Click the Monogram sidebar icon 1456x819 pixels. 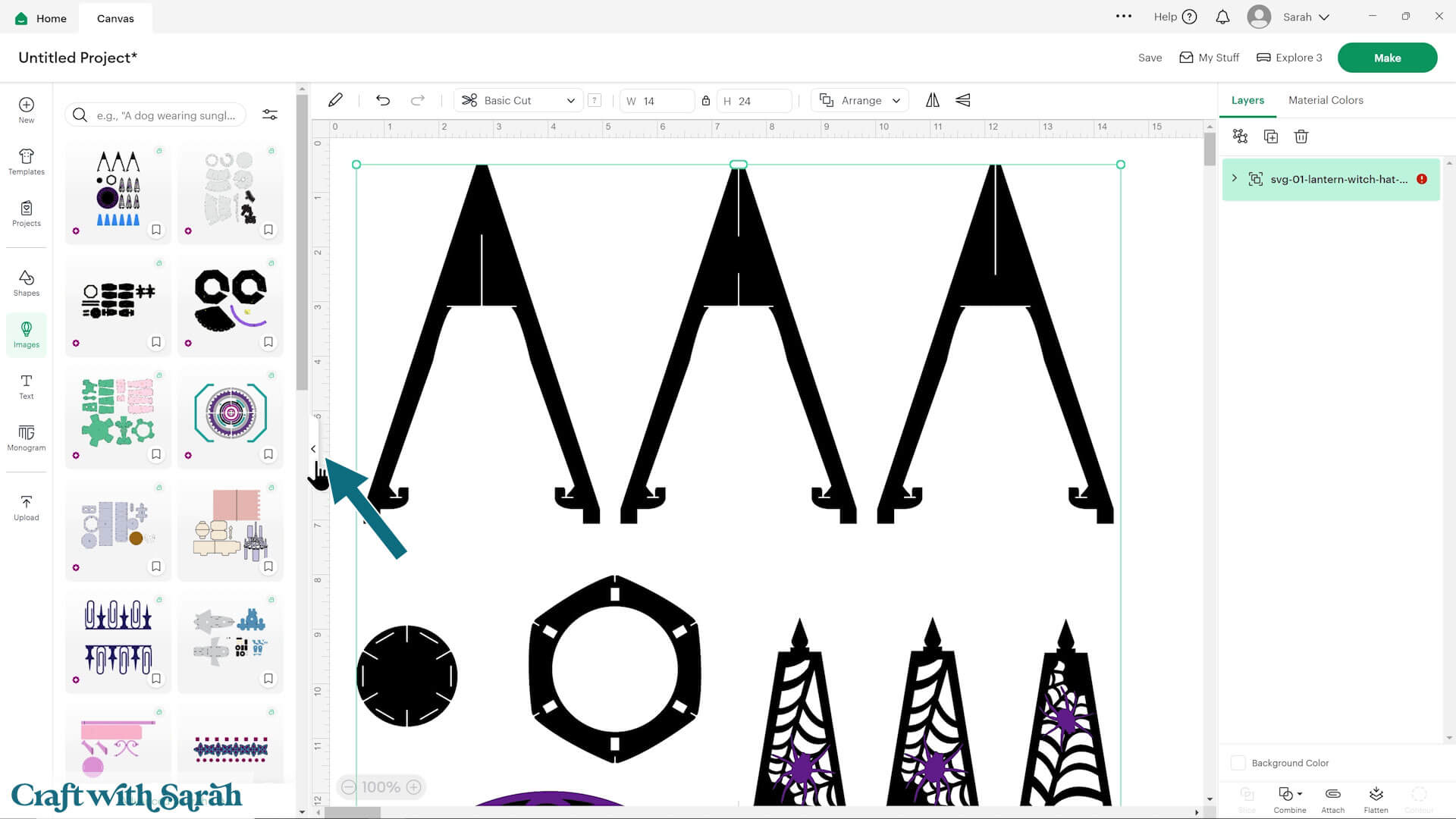(x=26, y=438)
